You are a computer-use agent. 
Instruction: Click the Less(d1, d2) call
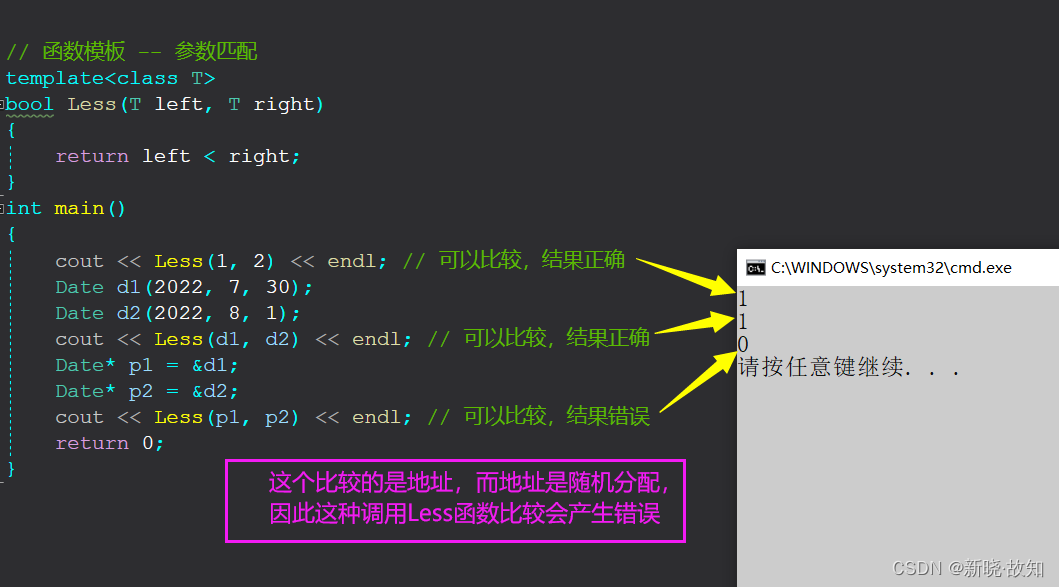(226, 339)
